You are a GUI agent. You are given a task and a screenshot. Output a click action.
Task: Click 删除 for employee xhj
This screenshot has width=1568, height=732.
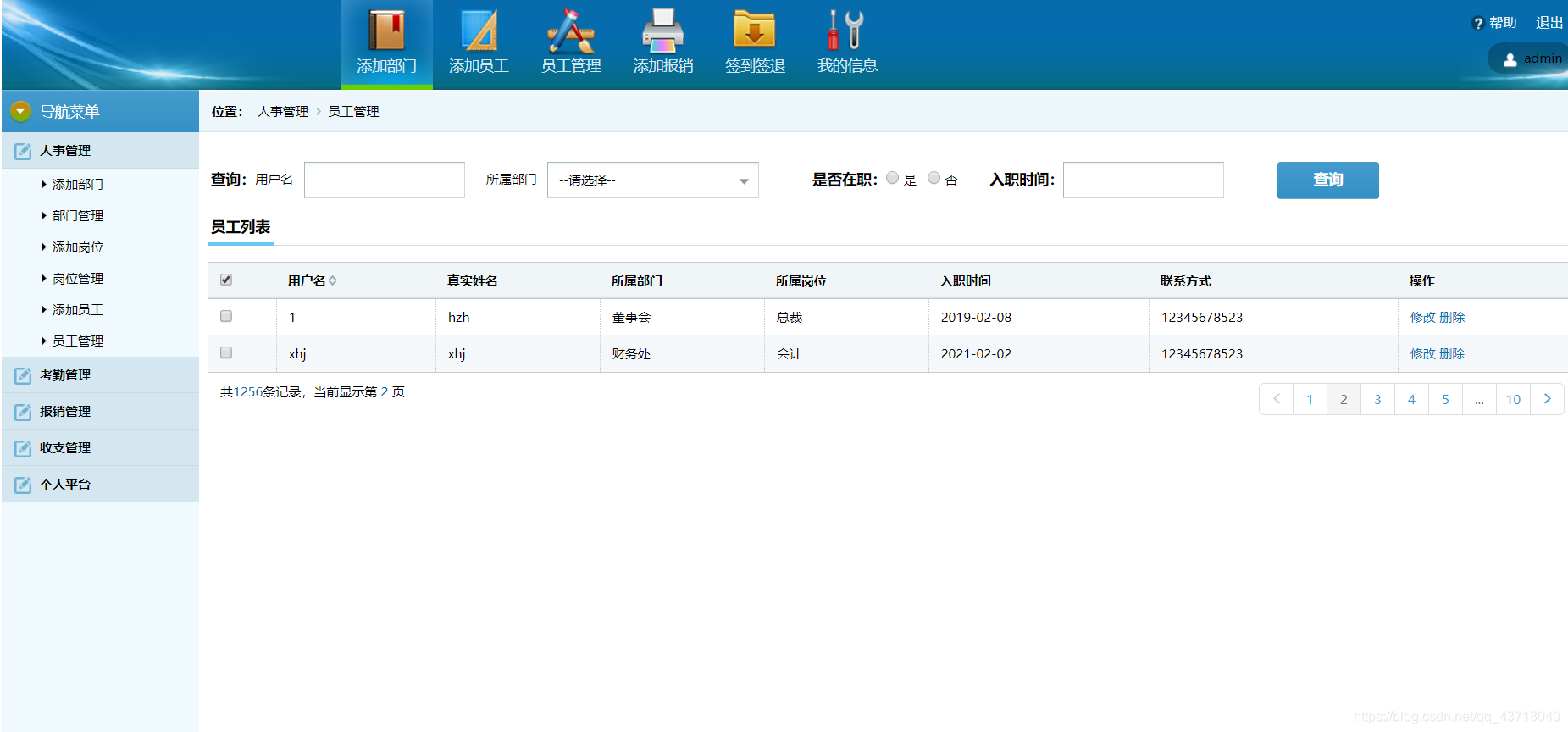coord(1452,353)
